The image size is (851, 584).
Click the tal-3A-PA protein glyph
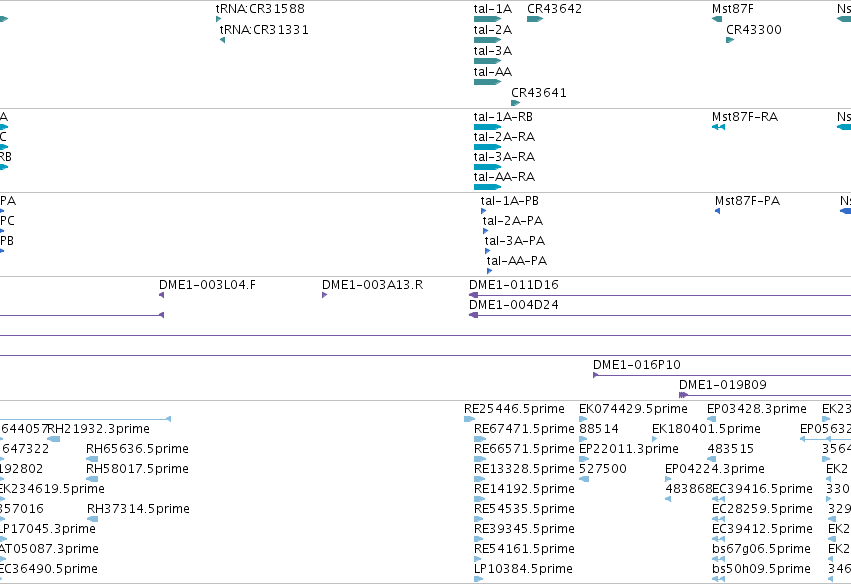[487, 251]
